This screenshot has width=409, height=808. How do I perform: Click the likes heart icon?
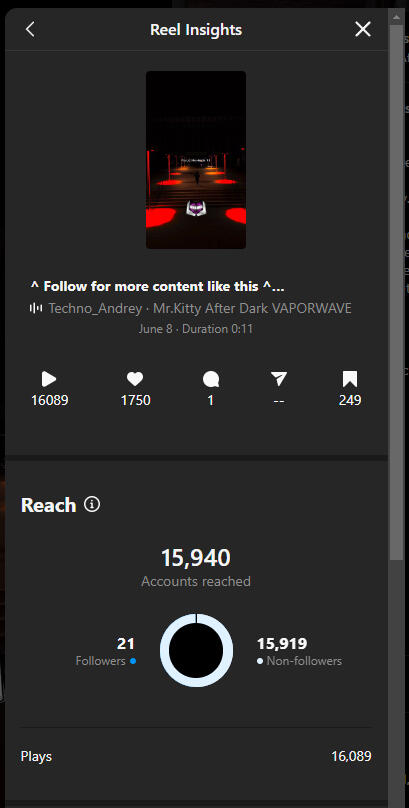135,379
